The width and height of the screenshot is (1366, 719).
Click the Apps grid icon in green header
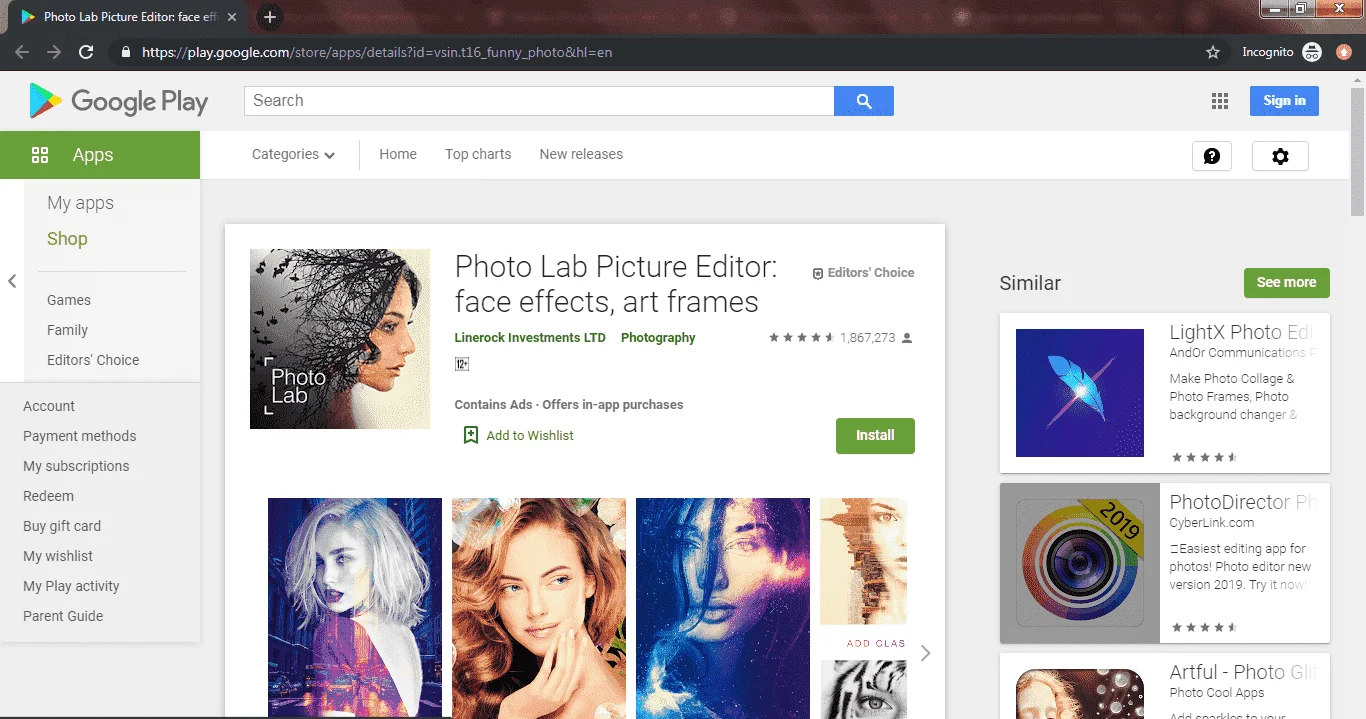[40, 155]
